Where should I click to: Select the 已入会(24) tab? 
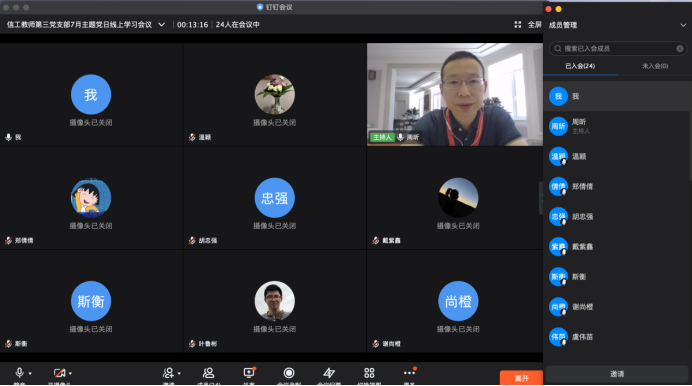[x=580, y=66]
